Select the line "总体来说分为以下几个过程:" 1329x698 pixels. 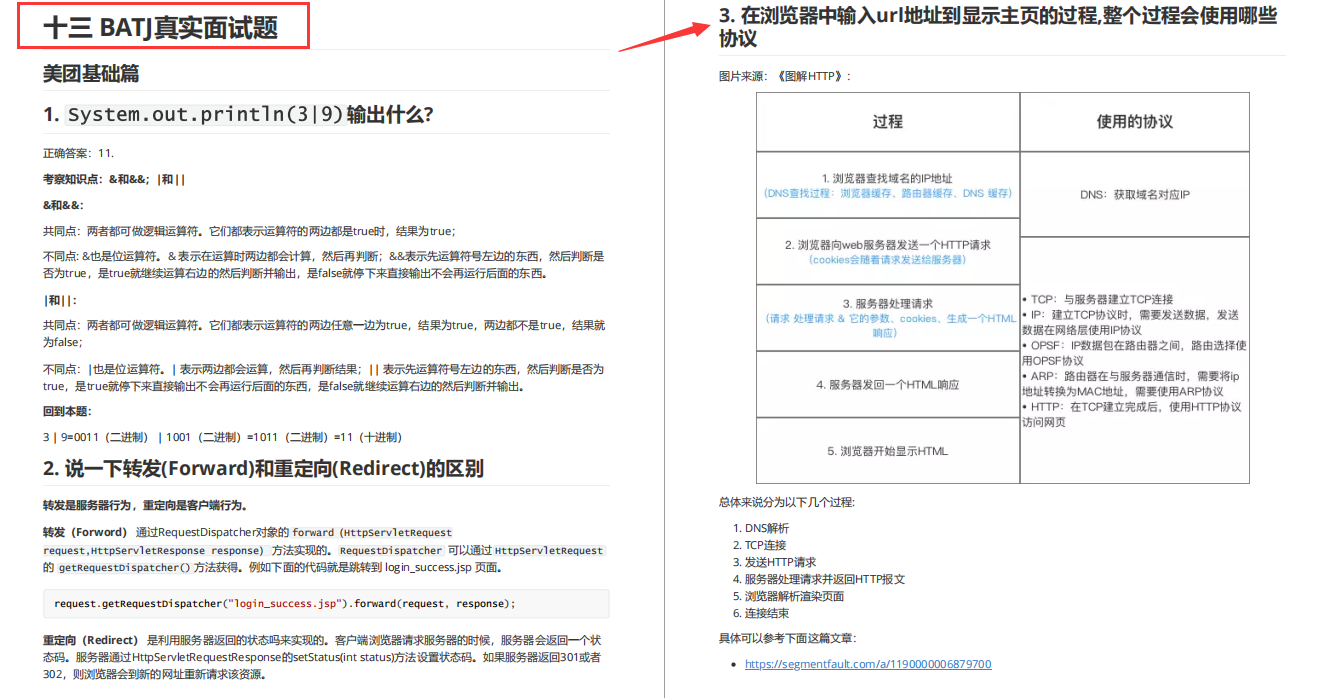(x=787, y=502)
